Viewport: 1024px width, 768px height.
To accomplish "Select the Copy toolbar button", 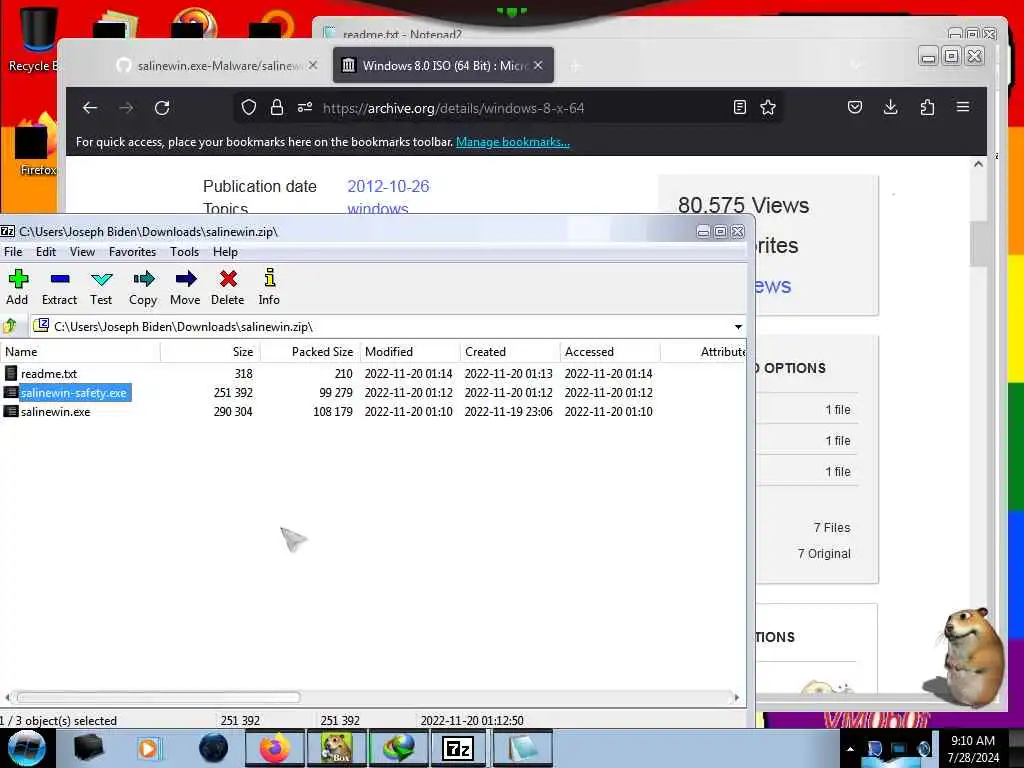I will click(143, 287).
